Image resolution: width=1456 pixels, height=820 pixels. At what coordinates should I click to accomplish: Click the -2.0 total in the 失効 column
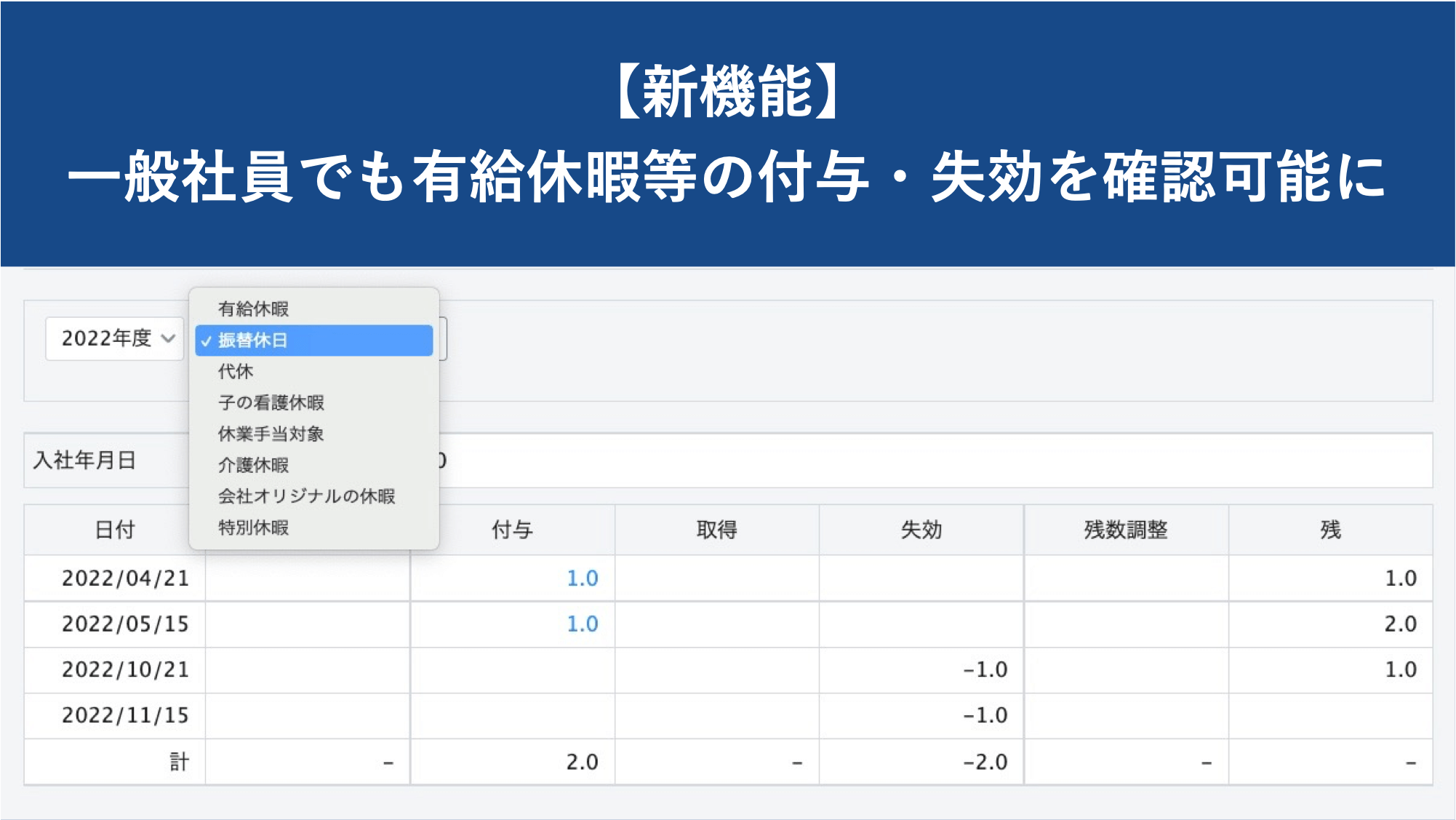point(985,763)
